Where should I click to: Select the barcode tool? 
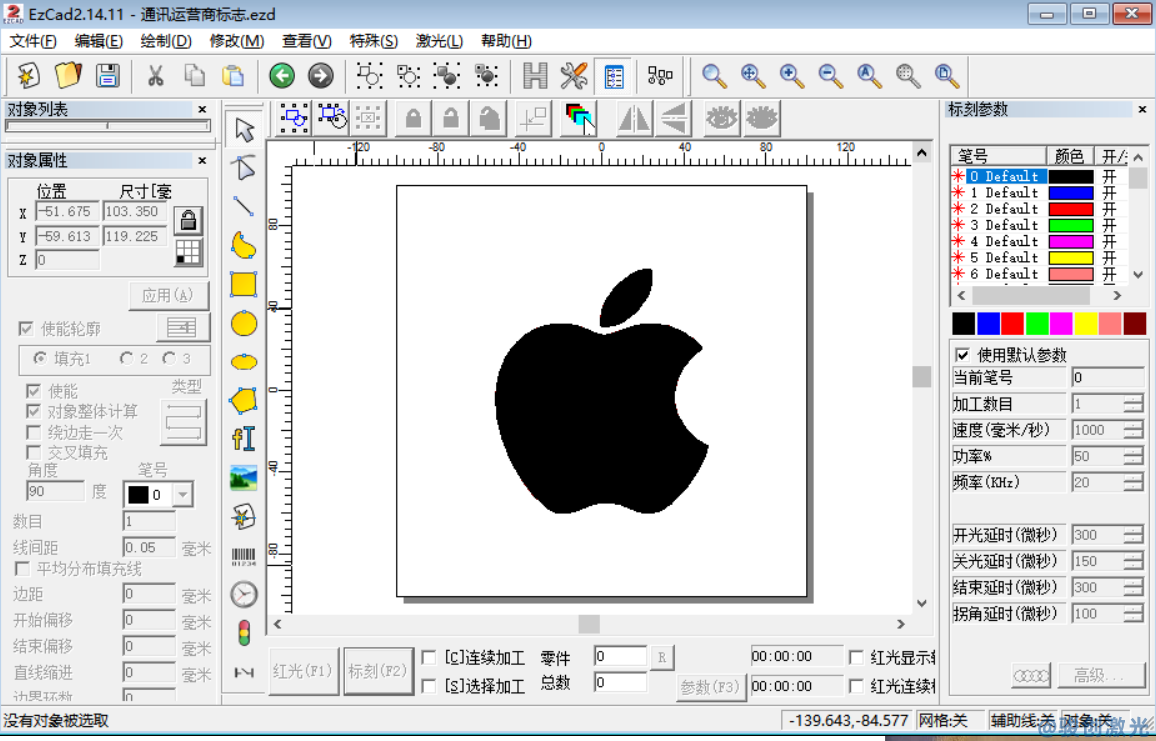tap(244, 556)
